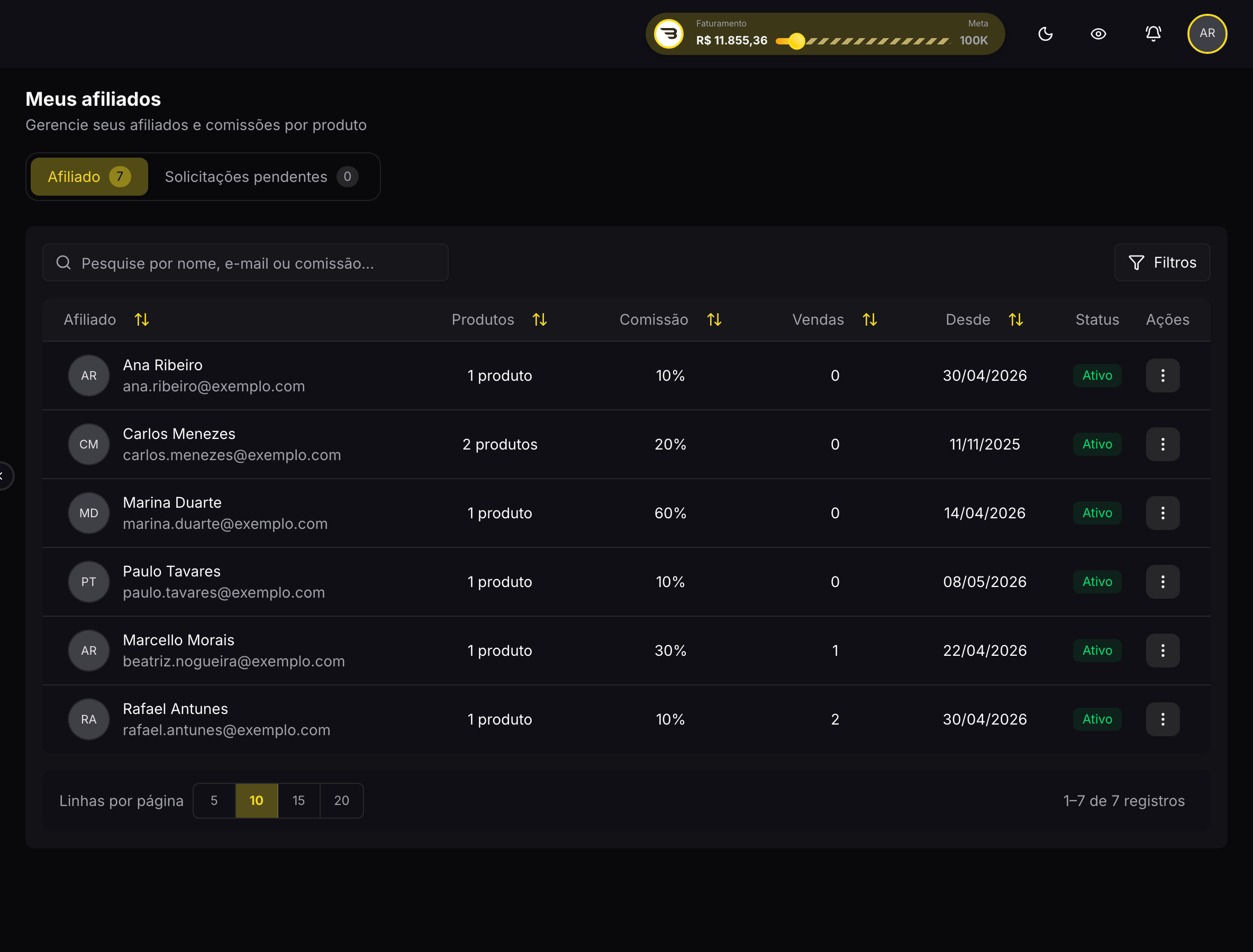The width and height of the screenshot is (1253, 952).
Task: Click the Faturamento progress slider knob
Action: pos(796,41)
